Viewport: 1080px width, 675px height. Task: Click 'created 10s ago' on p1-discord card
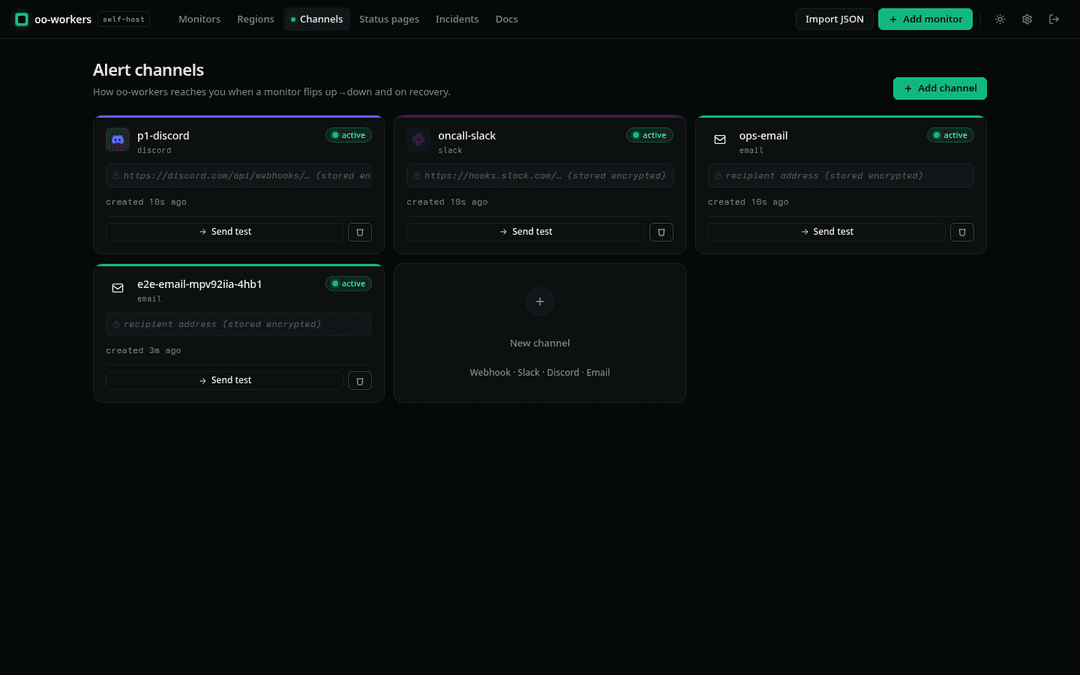(146, 202)
